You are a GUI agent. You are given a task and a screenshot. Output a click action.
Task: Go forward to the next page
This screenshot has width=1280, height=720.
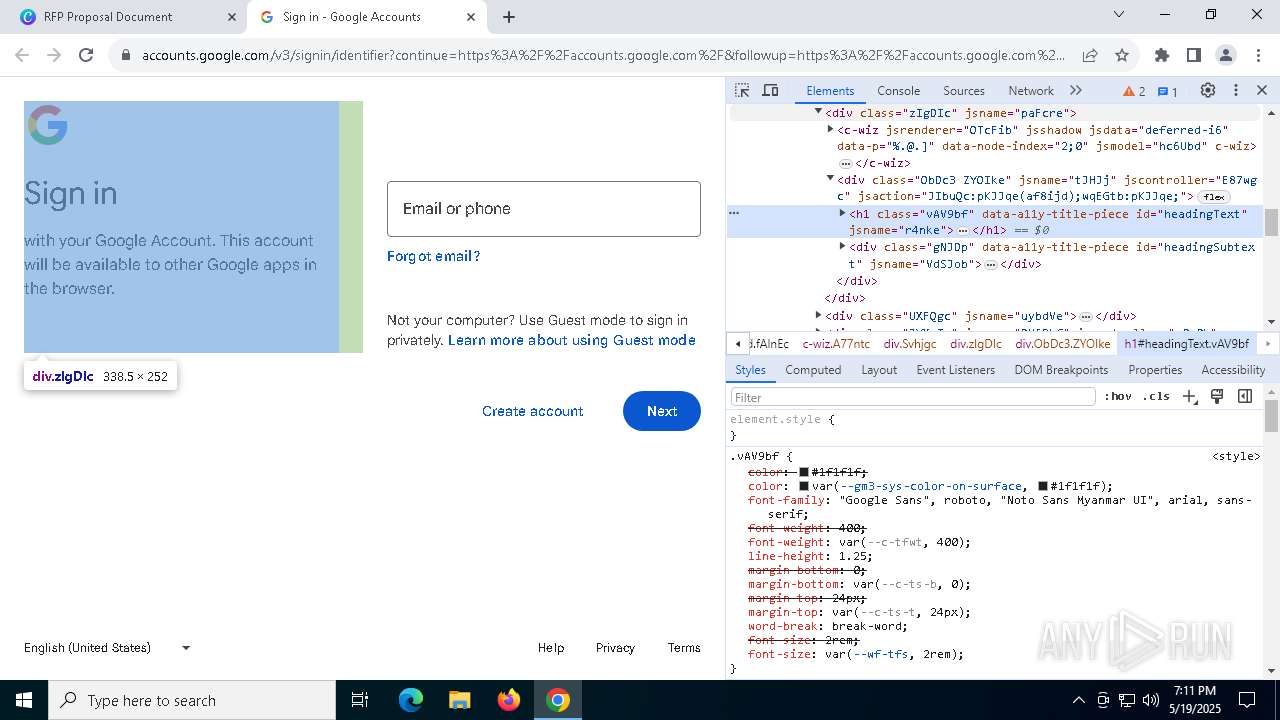pyautogui.click(x=54, y=55)
